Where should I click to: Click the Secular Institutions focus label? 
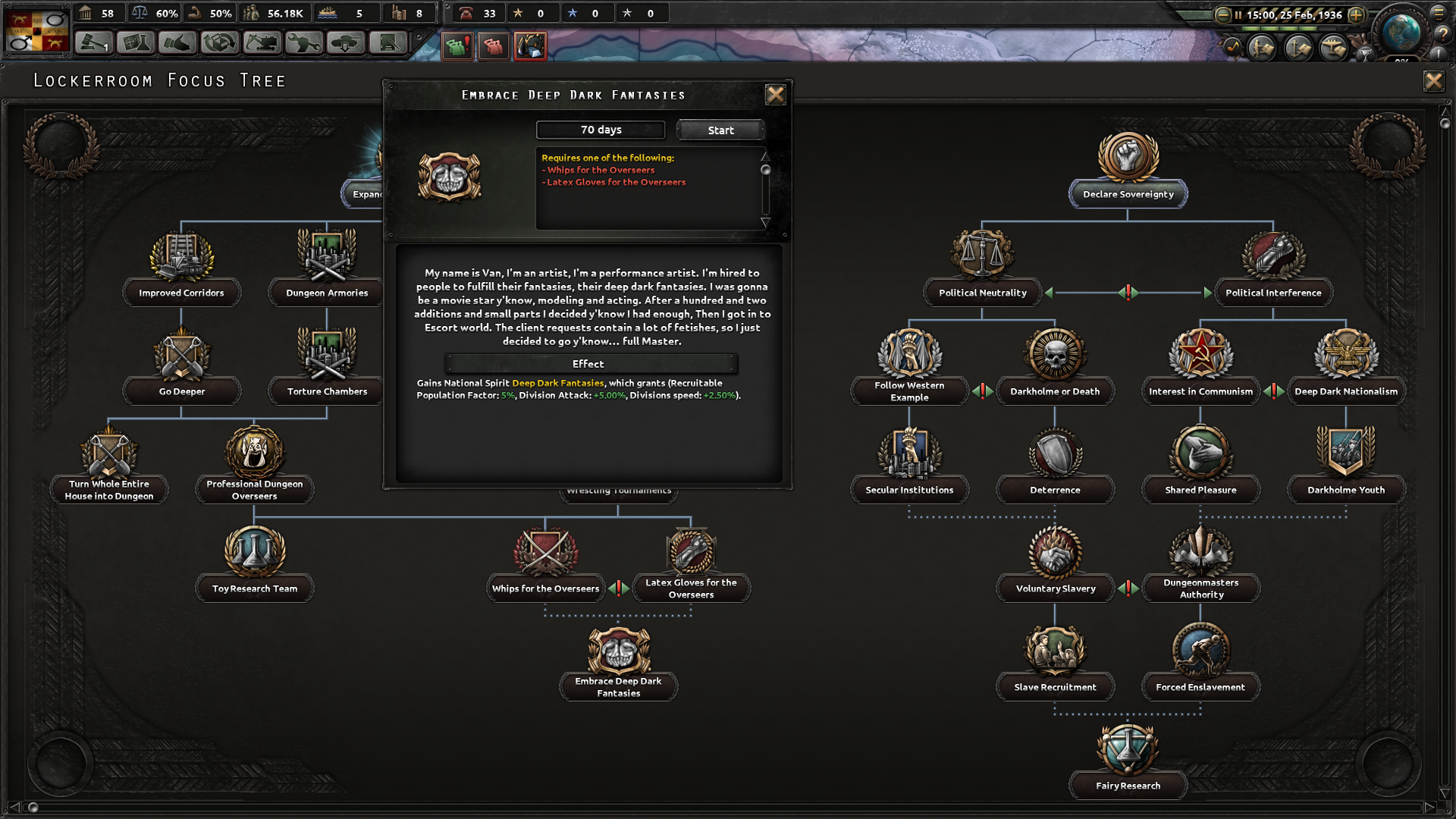[x=909, y=490]
